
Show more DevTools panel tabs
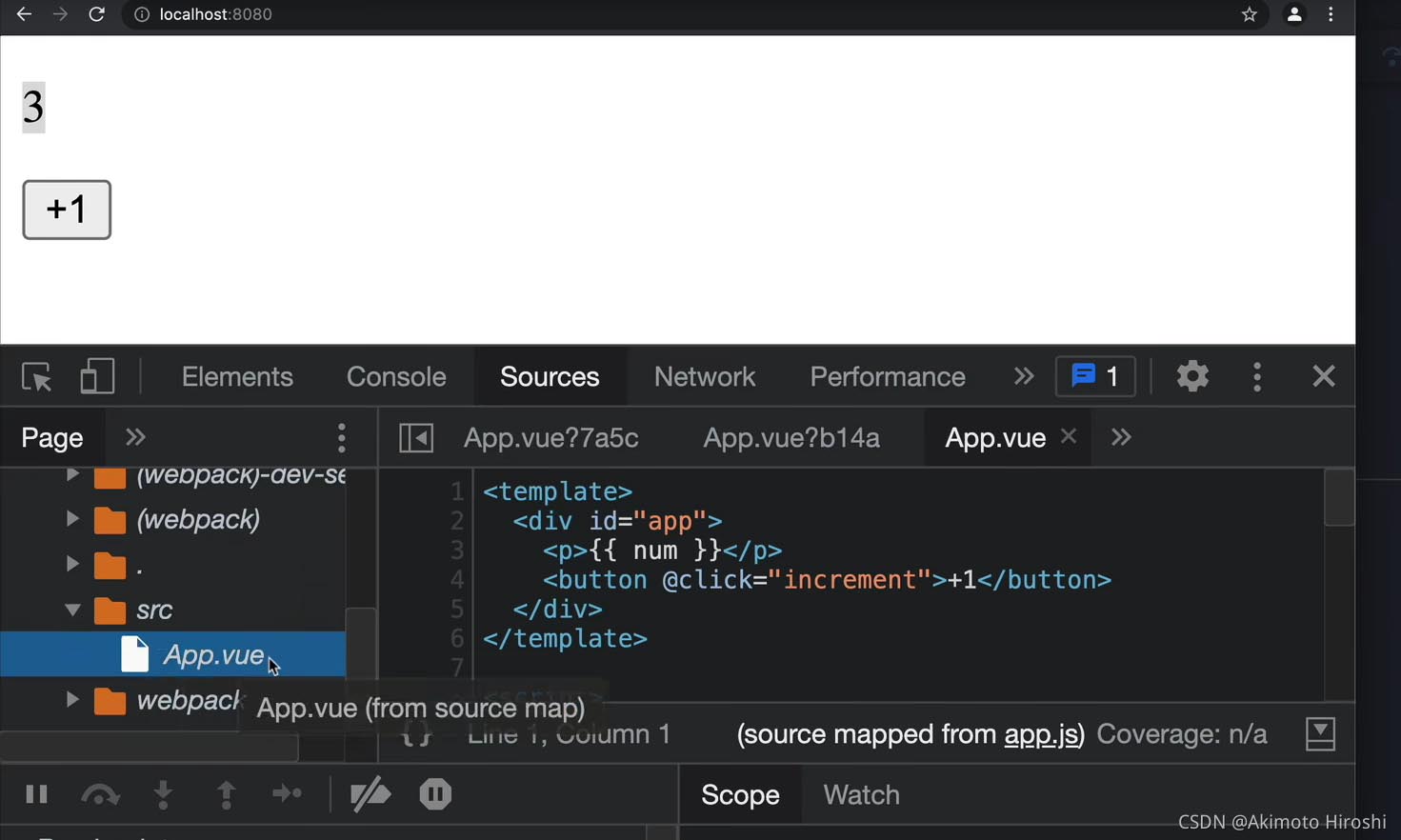(1024, 376)
